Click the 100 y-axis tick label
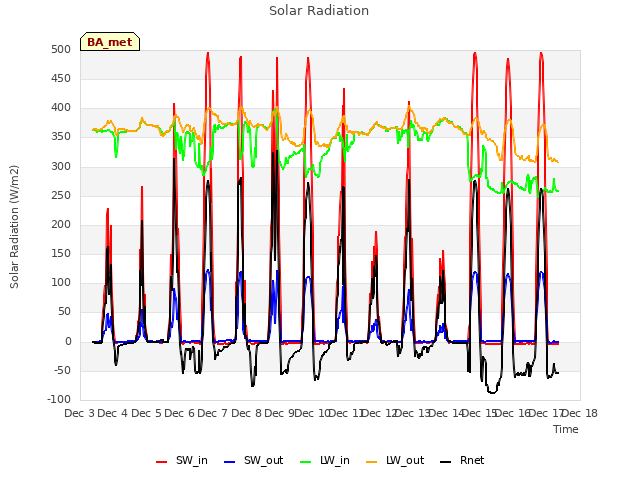The height and width of the screenshot is (480, 640). coord(61,282)
